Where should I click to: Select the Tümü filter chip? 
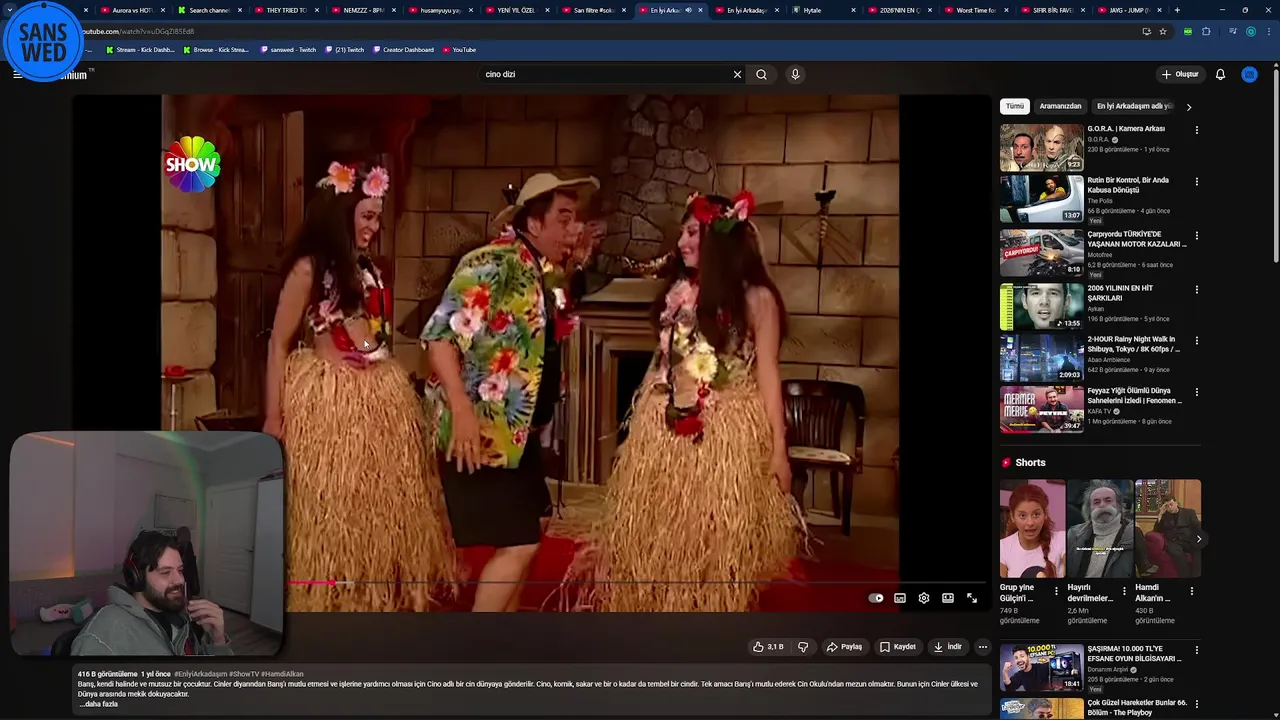point(1015,106)
